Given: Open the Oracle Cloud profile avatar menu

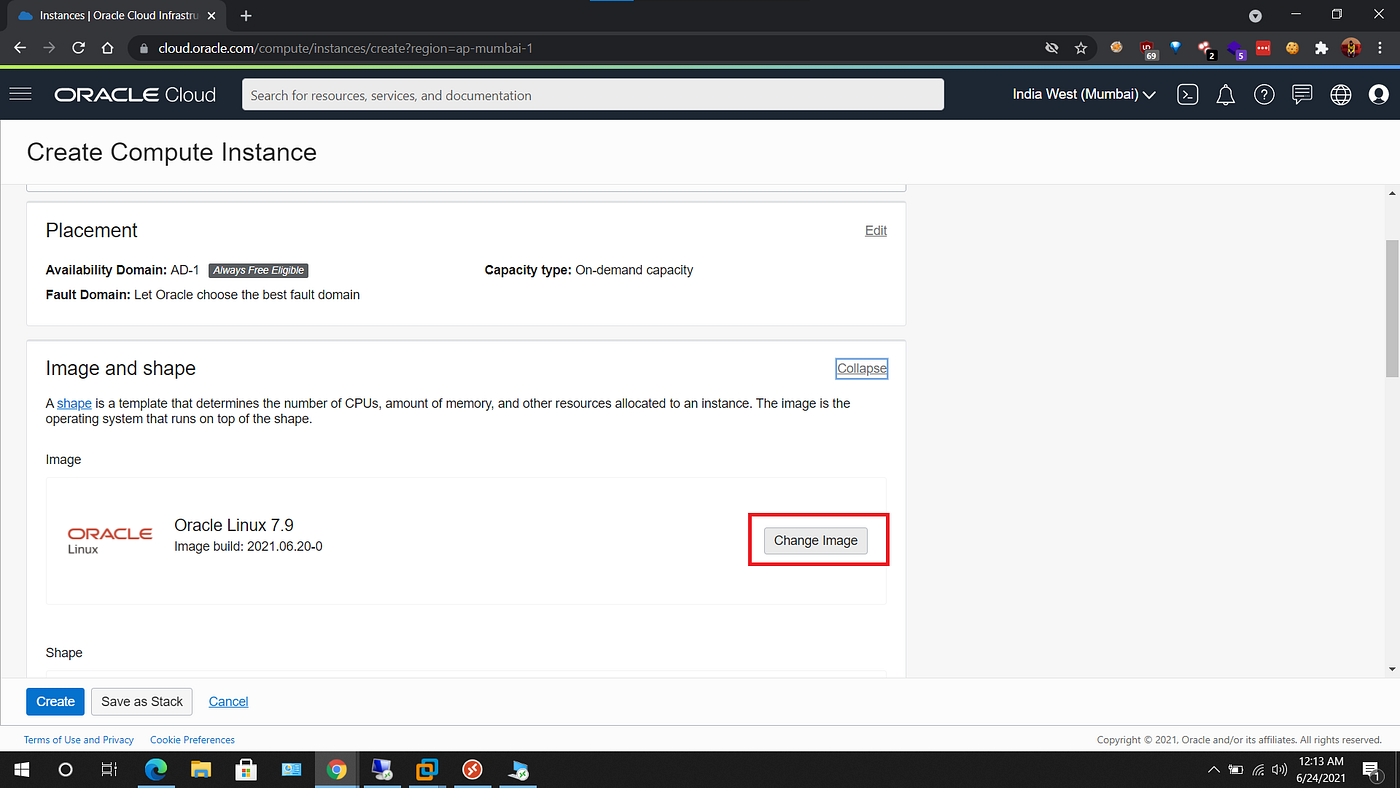Looking at the screenshot, I should (1379, 95).
